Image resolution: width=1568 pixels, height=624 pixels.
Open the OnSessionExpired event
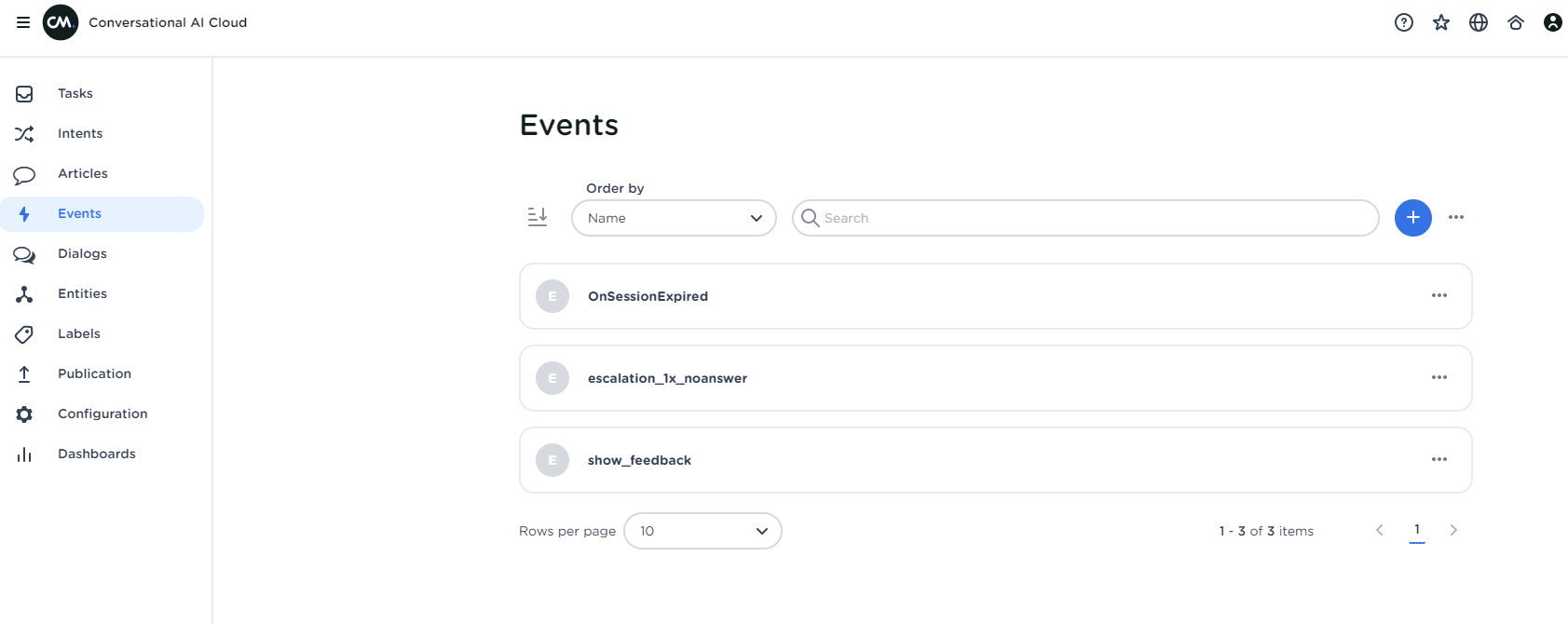coord(648,296)
